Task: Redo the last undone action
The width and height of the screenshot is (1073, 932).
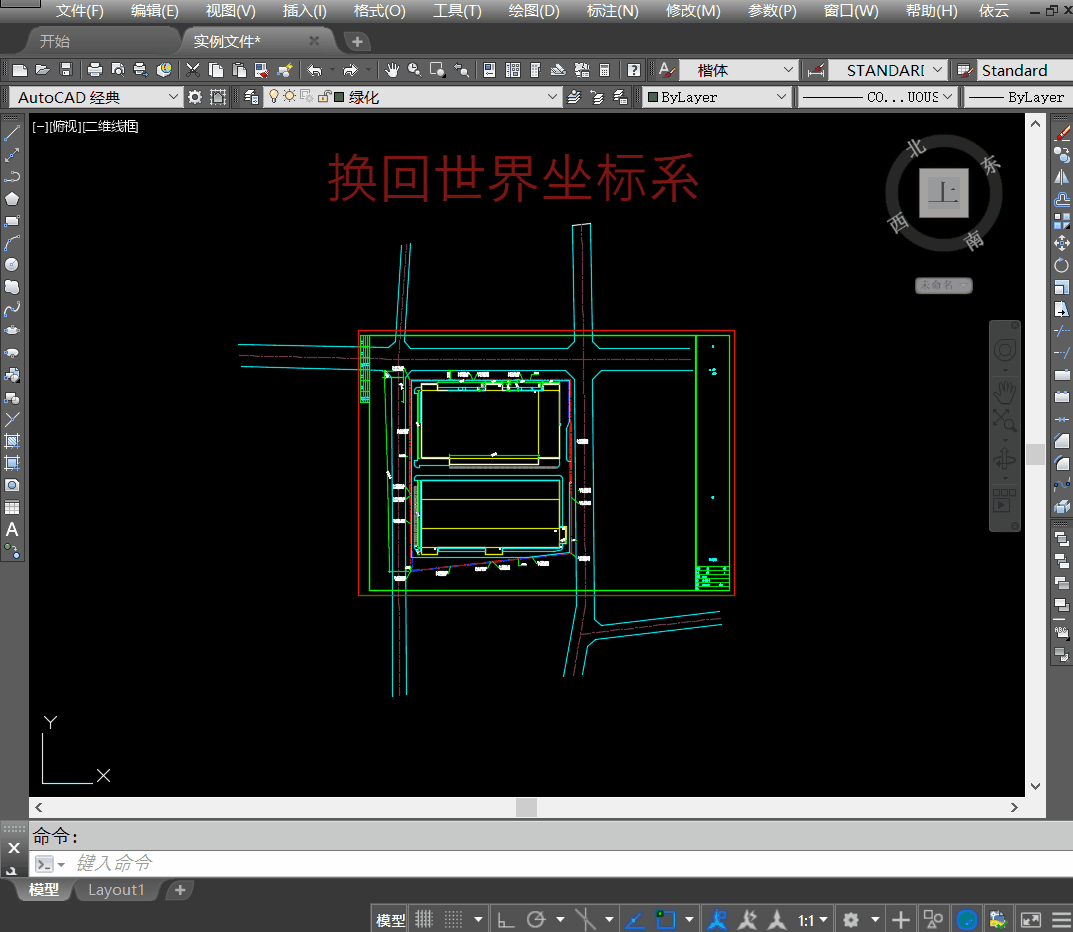Action: point(350,70)
